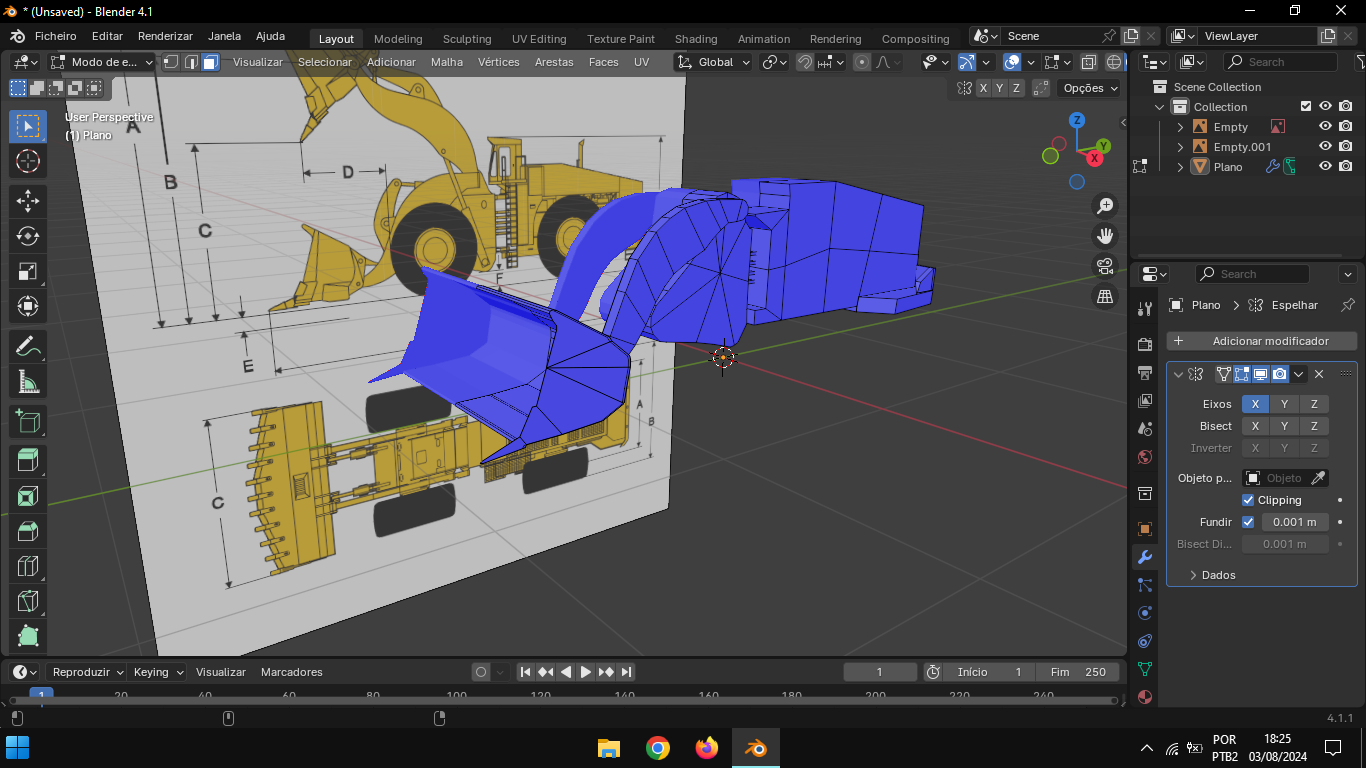
Task: Jump to the timeline end frame
Action: point(626,672)
